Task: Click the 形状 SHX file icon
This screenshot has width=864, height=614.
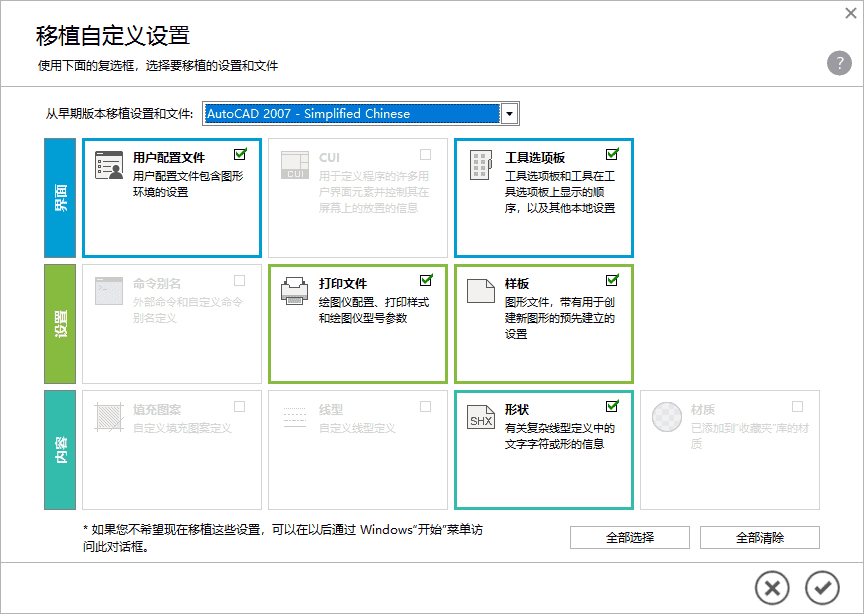Action: pos(481,416)
